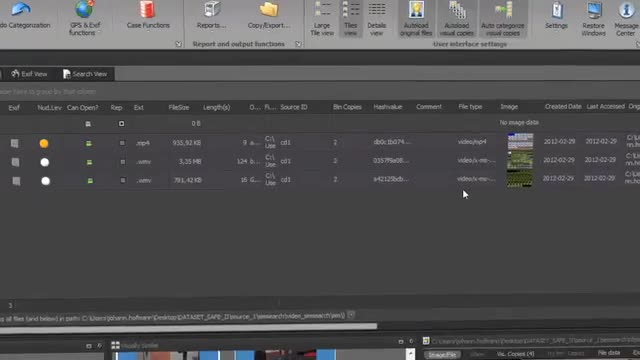Switch to Exif View tab
This screenshot has height=360, width=640.
(x=29, y=74)
